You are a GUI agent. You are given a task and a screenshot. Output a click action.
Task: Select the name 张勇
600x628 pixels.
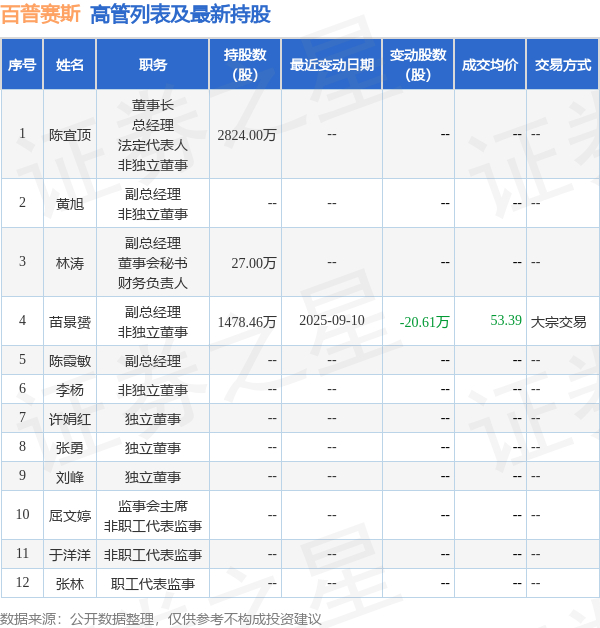click(70, 448)
